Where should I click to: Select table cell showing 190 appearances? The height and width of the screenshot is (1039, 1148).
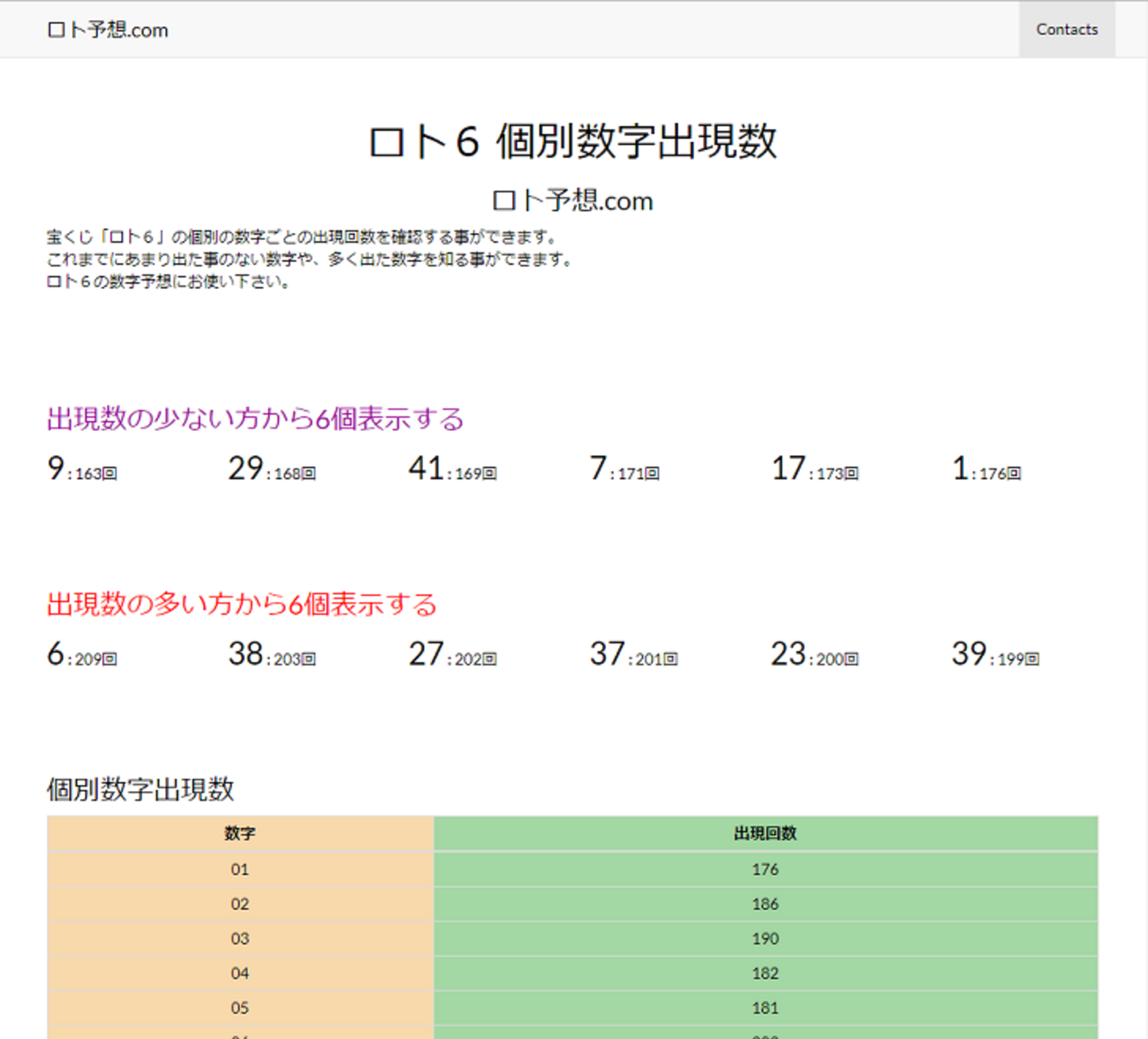tap(765, 938)
